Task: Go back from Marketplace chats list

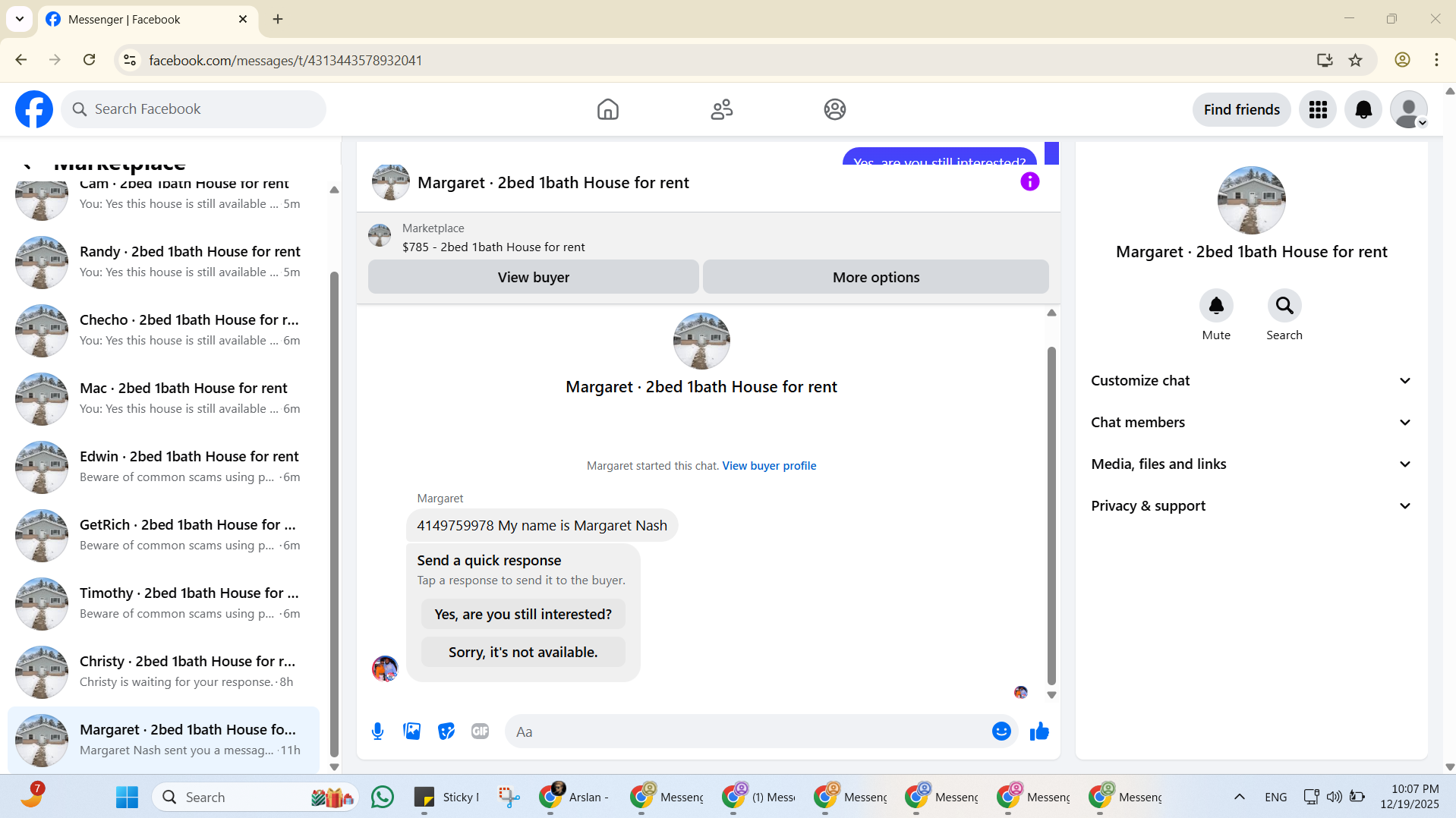Action: click(x=27, y=165)
